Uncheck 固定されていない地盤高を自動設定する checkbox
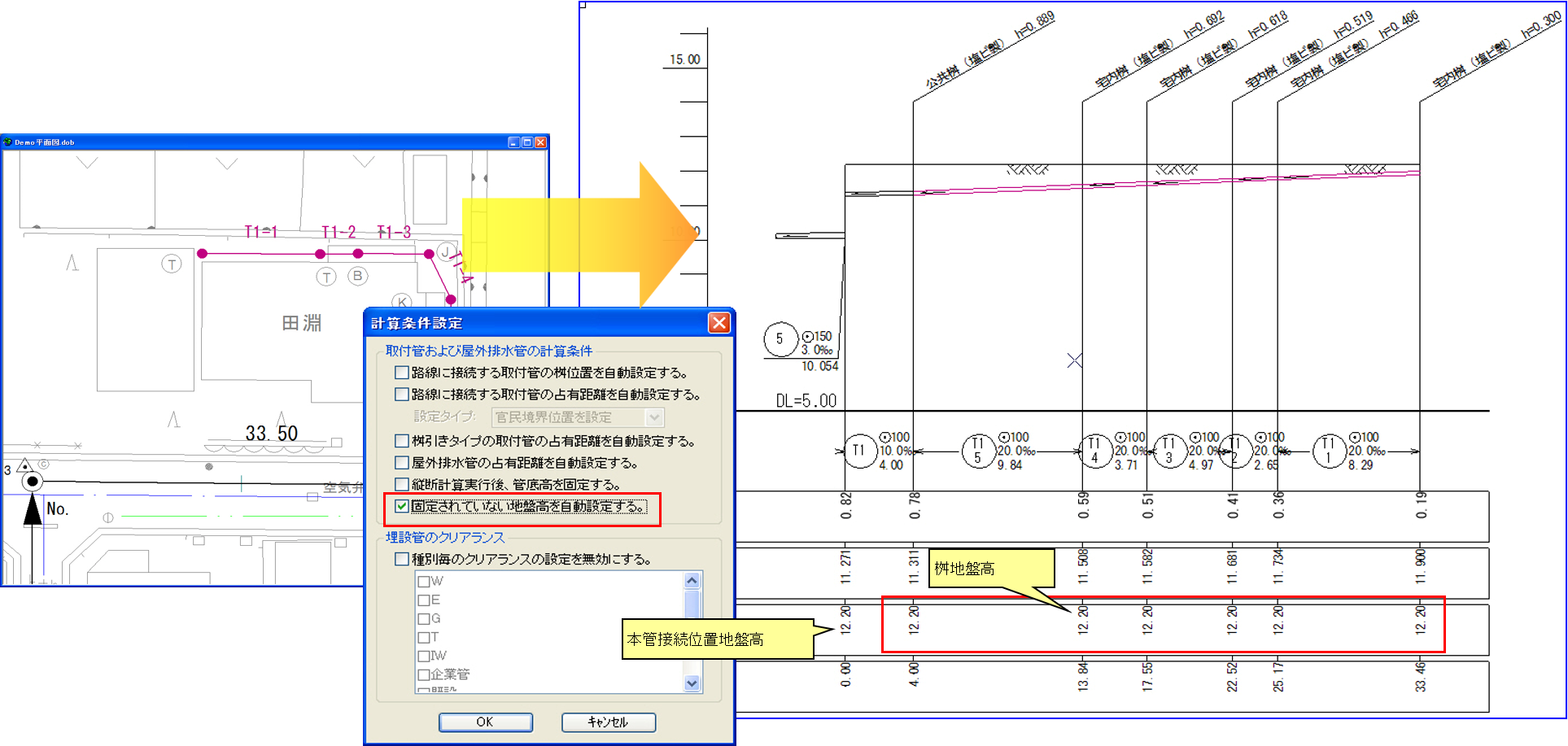The width and height of the screenshot is (1568, 746). pos(402,506)
